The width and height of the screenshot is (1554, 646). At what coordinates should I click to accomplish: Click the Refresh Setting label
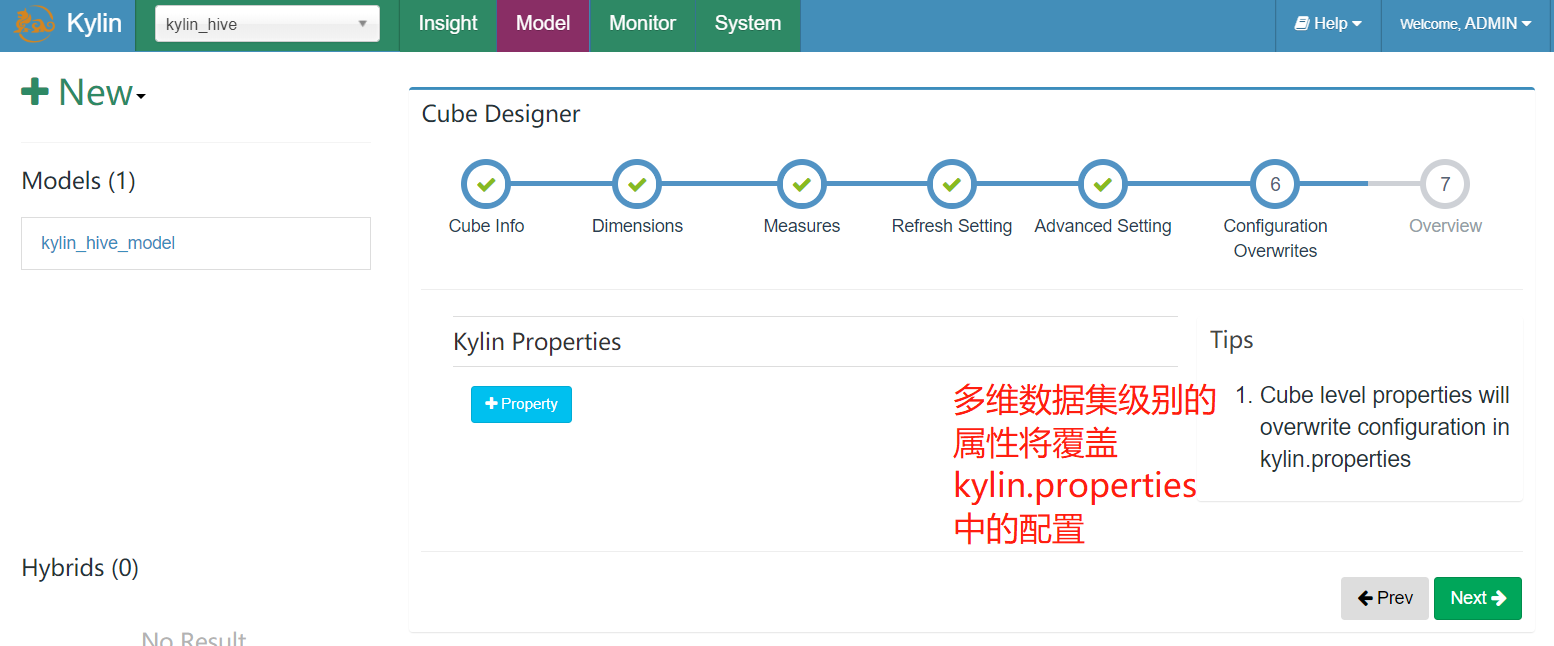[x=952, y=226]
